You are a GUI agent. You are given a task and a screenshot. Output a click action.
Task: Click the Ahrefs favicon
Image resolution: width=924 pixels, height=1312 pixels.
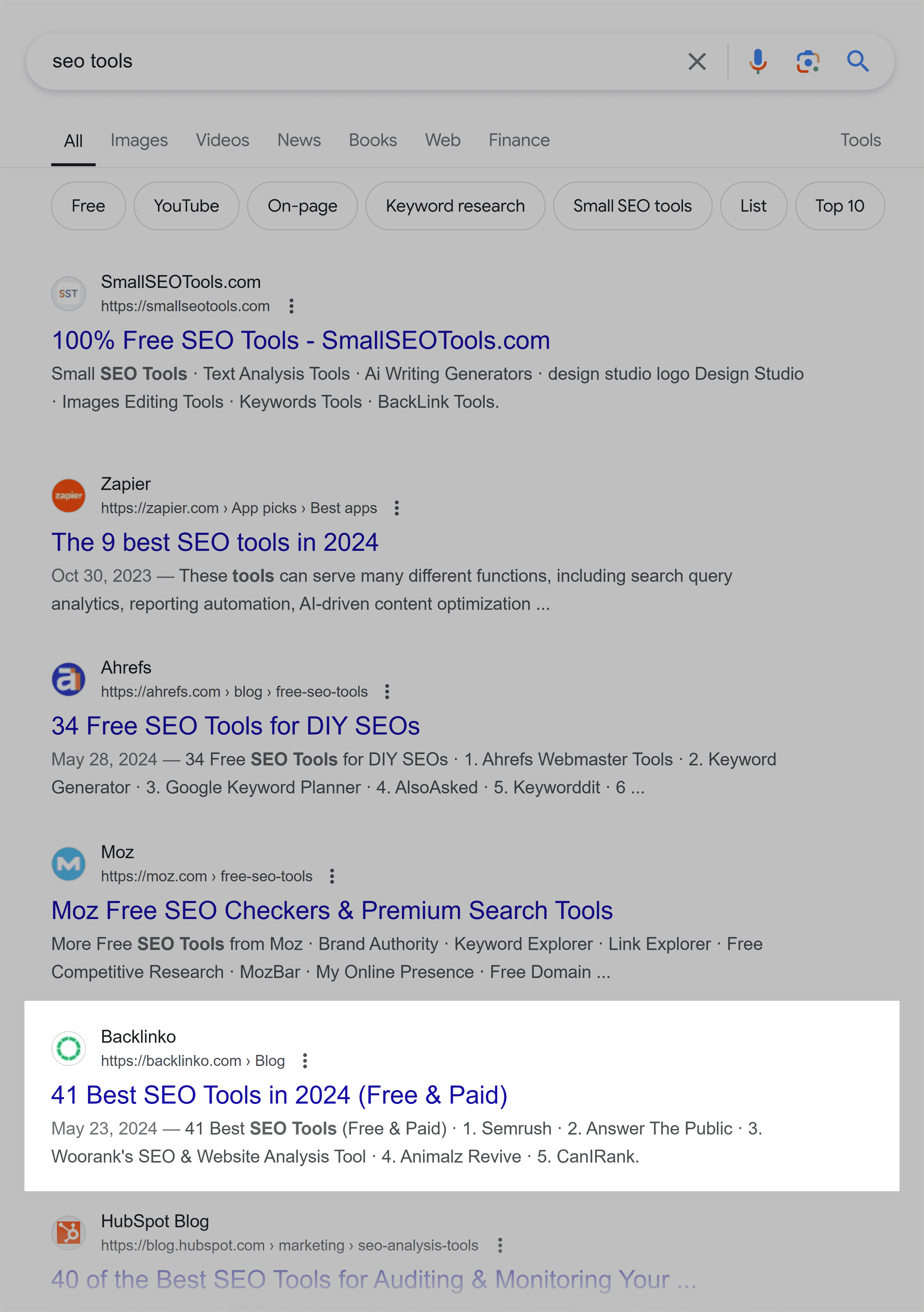click(x=69, y=679)
